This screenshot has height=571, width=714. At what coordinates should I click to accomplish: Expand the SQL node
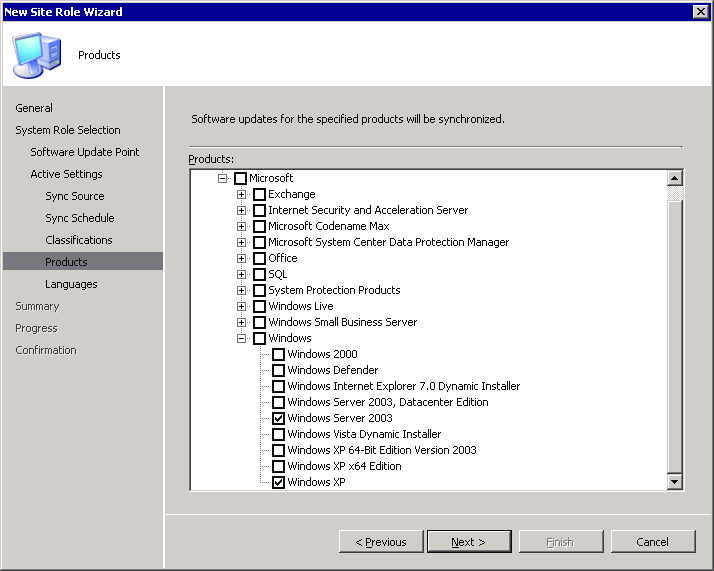pyautogui.click(x=241, y=274)
